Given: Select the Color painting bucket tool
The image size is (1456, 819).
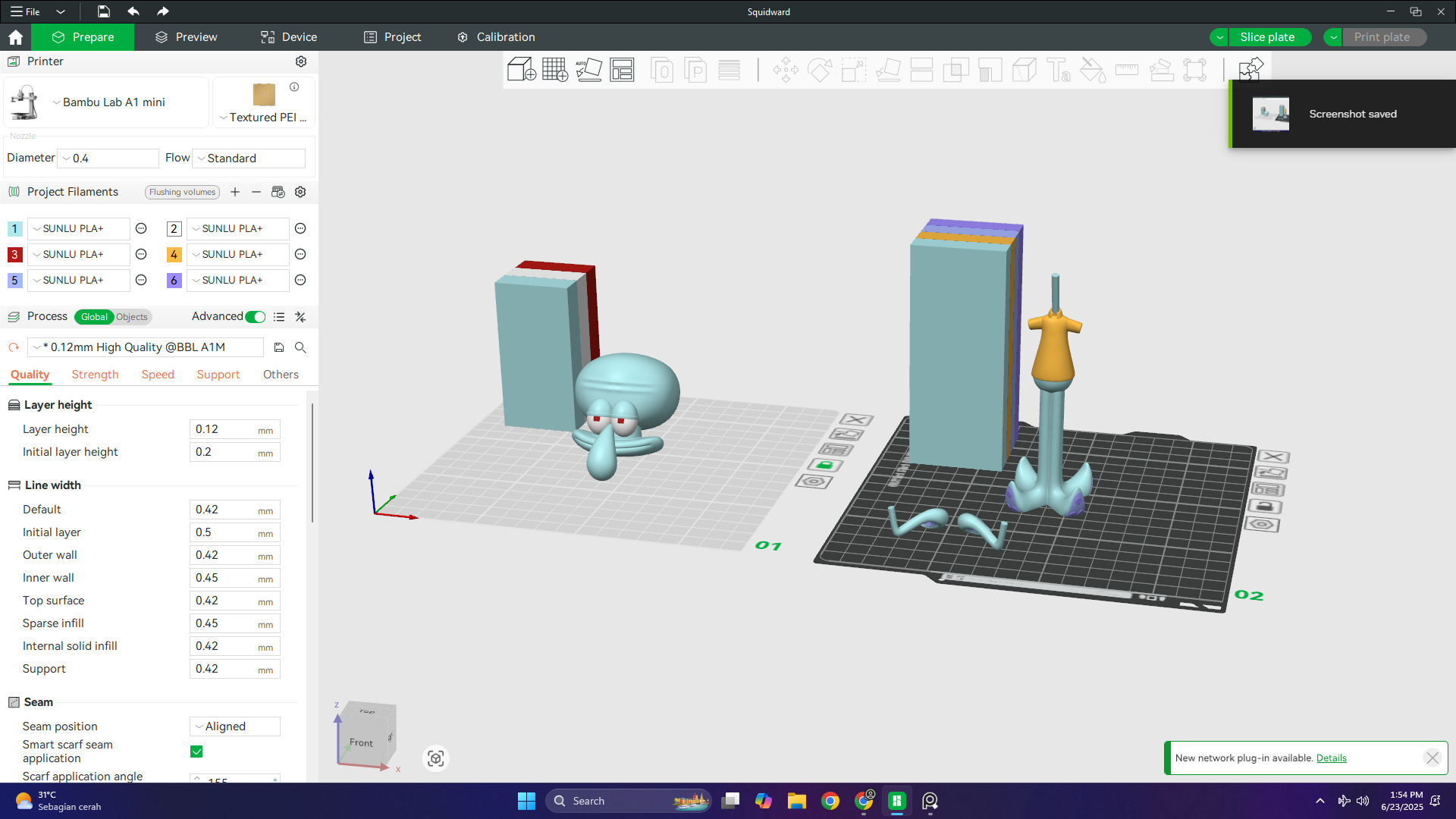Looking at the screenshot, I should (x=1092, y=71).
